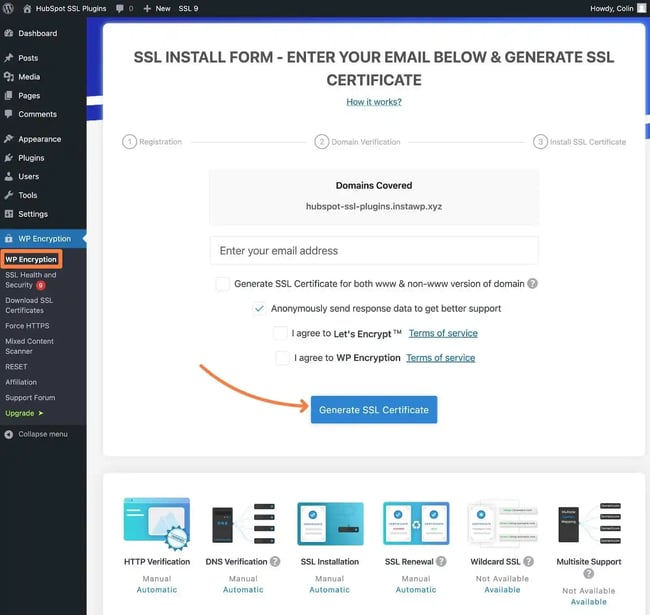Click the WordPress logo icon in admin bar
650x615 pixels.
9,8
